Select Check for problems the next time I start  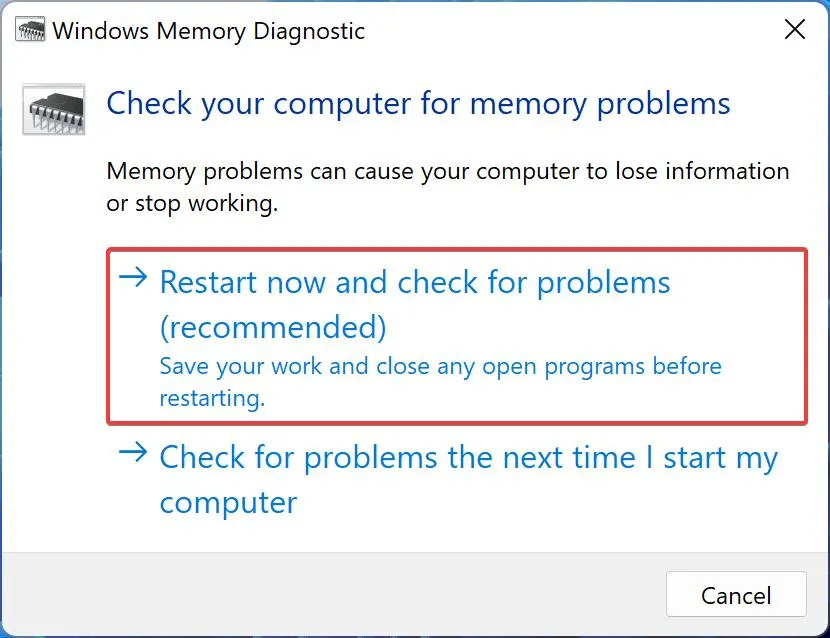coord(468,458)
